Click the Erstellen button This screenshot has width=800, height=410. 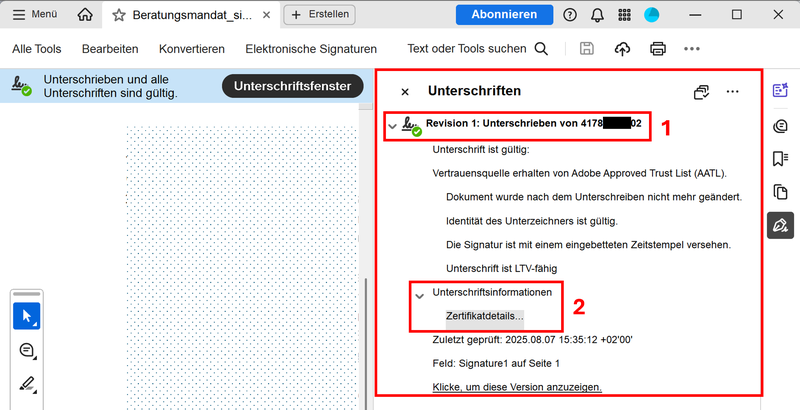click(319, 15)
